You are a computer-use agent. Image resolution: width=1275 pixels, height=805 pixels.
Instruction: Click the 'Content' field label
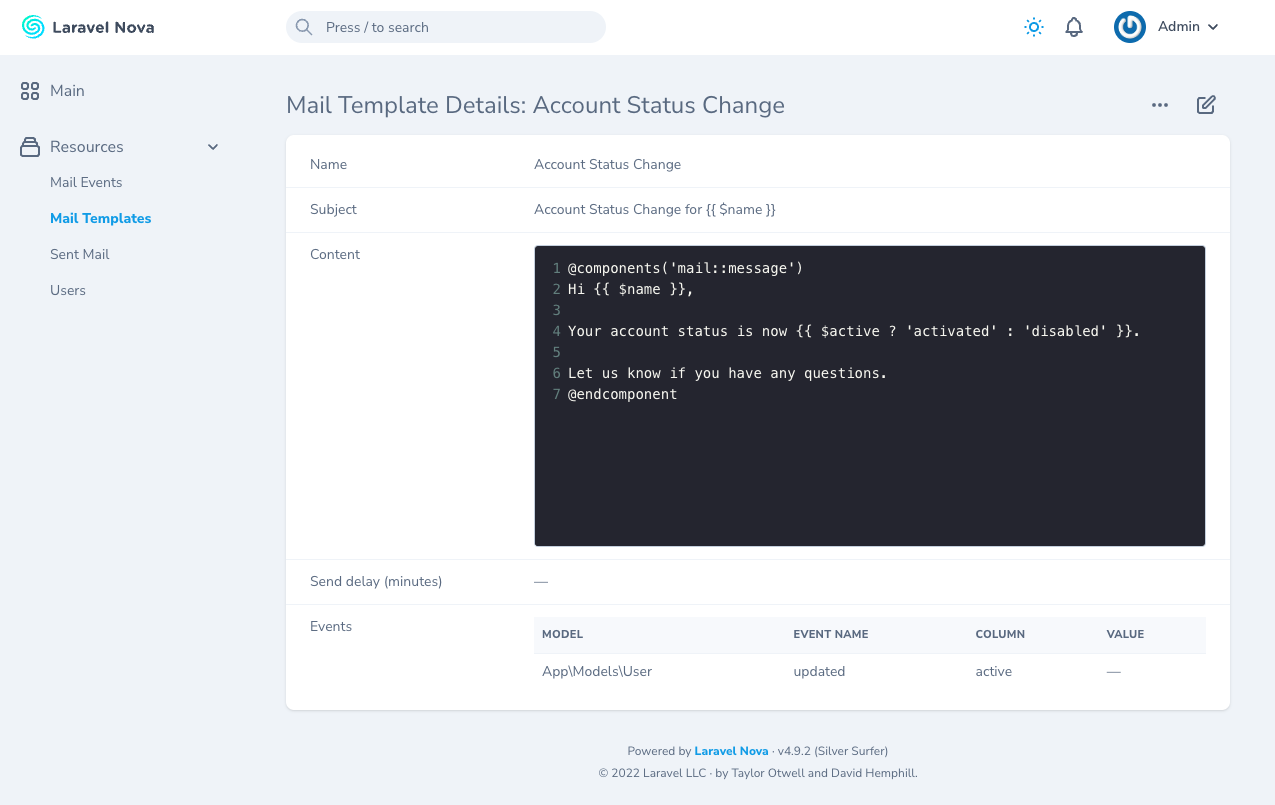[x=335, y=255]
